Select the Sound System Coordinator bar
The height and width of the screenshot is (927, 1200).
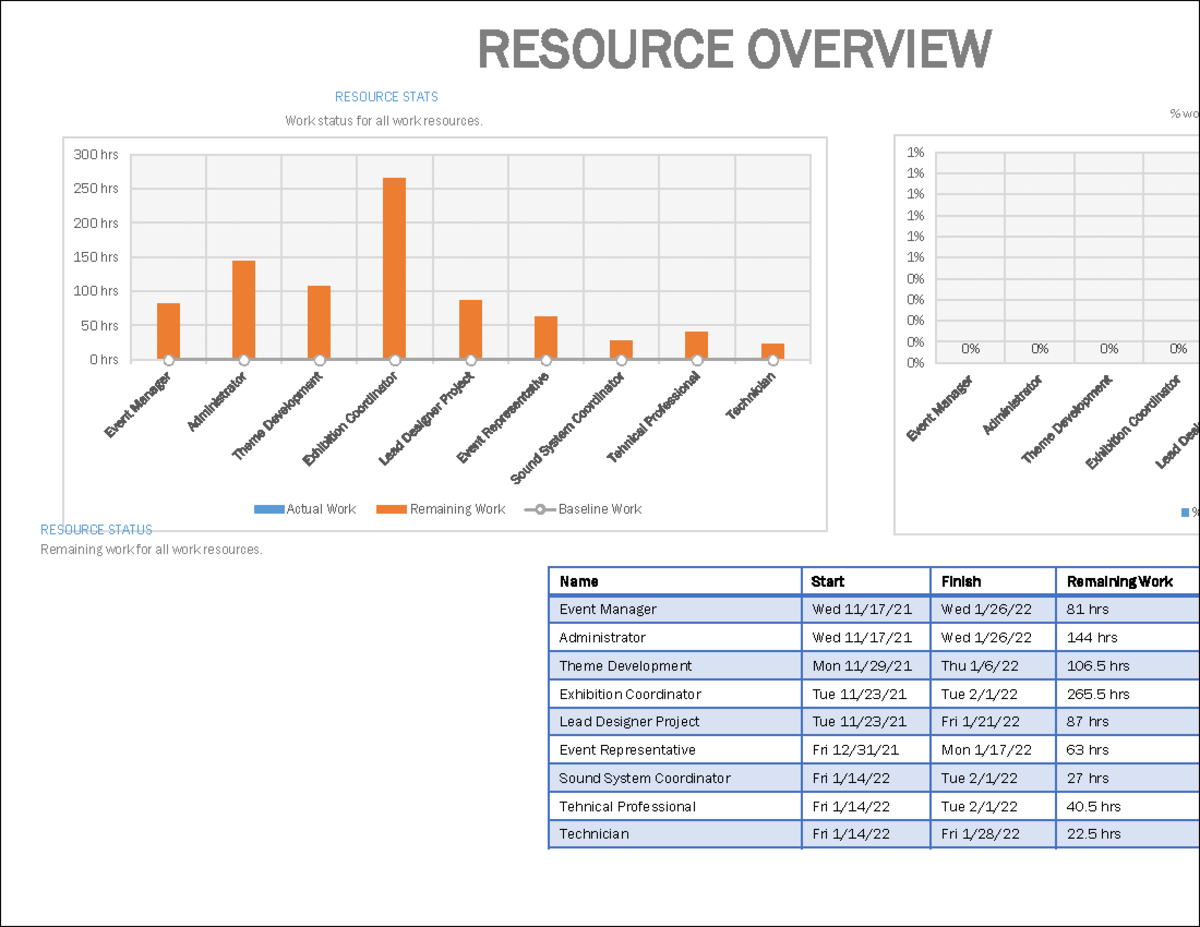[x=619, y=350]
